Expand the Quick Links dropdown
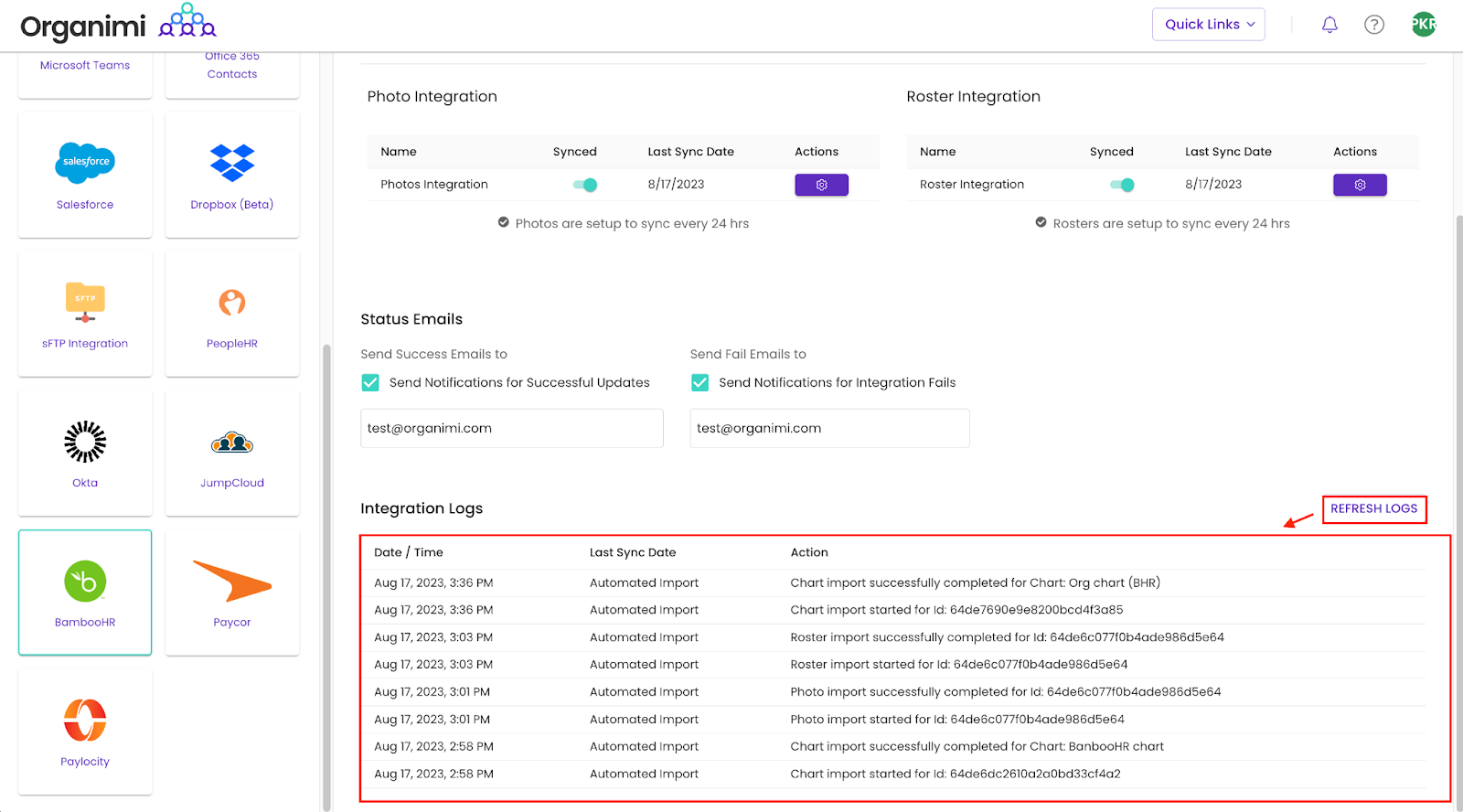 click(1208, 25)
